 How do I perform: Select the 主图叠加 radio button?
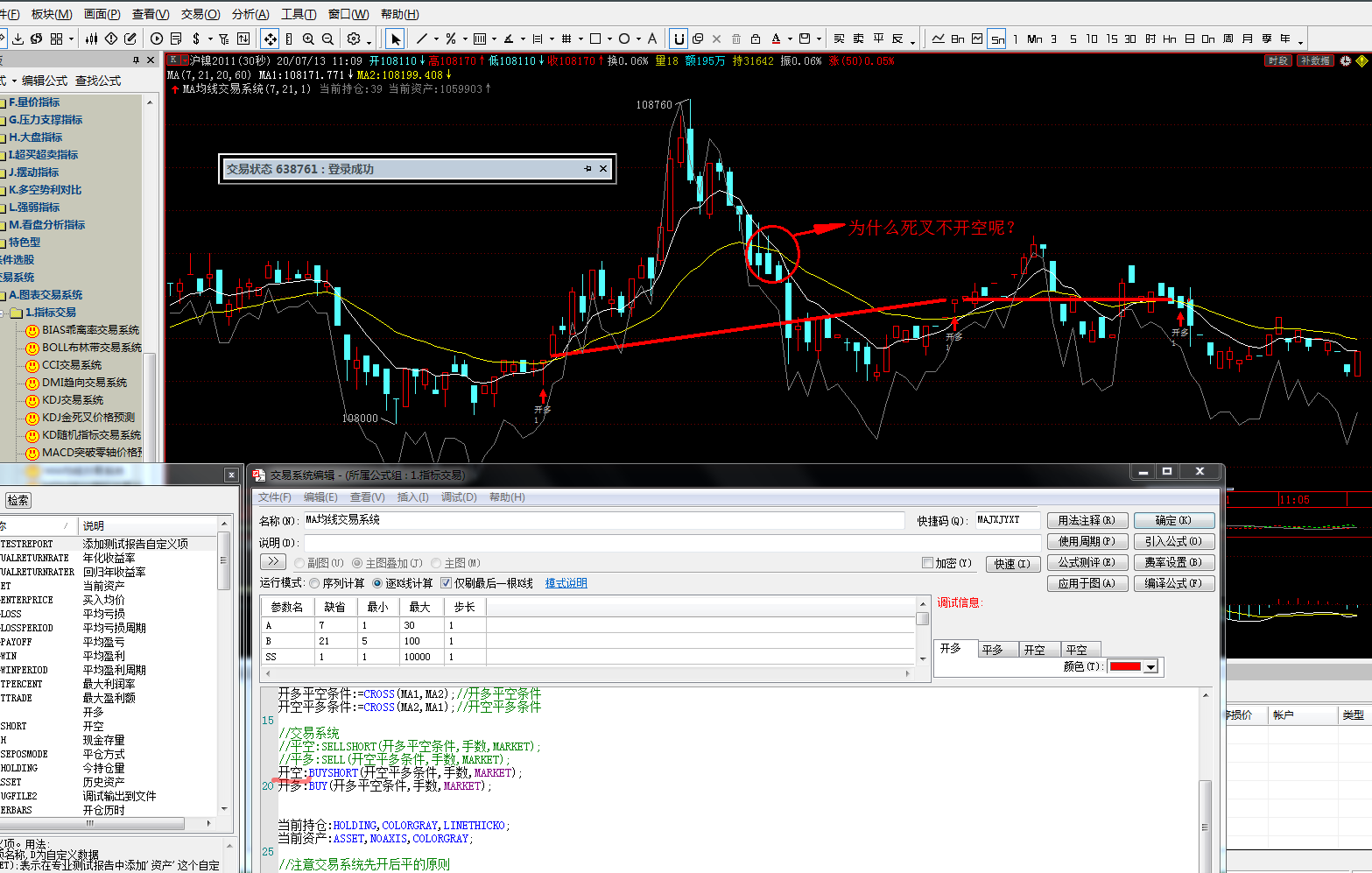coord(357,563)
